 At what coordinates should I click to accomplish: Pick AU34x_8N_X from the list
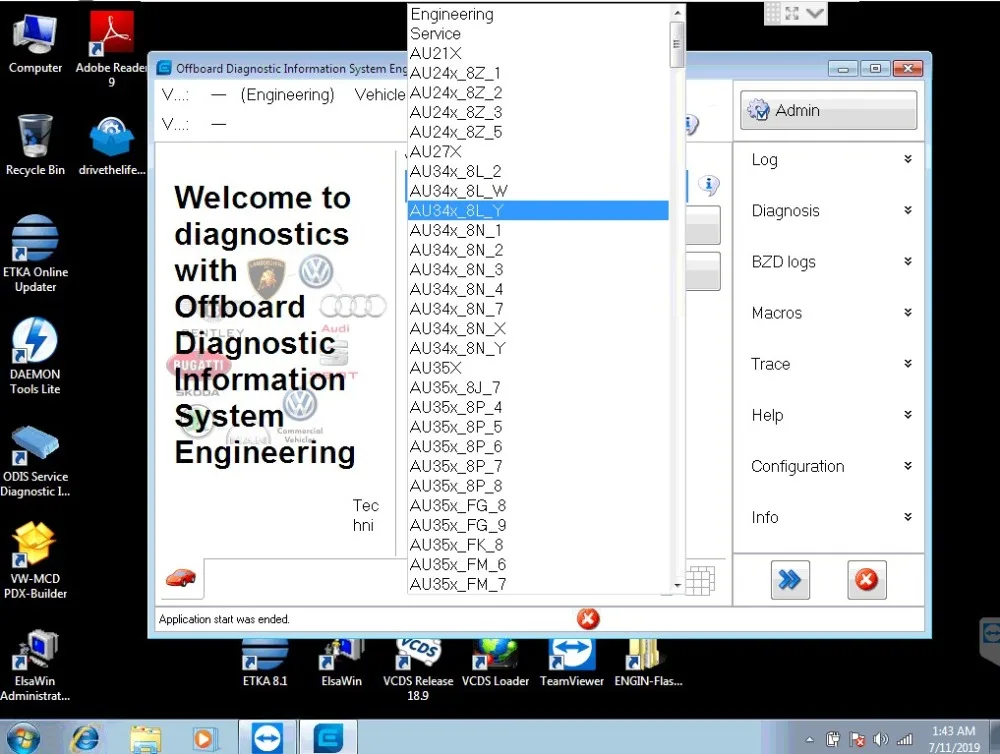click(538, 329)
